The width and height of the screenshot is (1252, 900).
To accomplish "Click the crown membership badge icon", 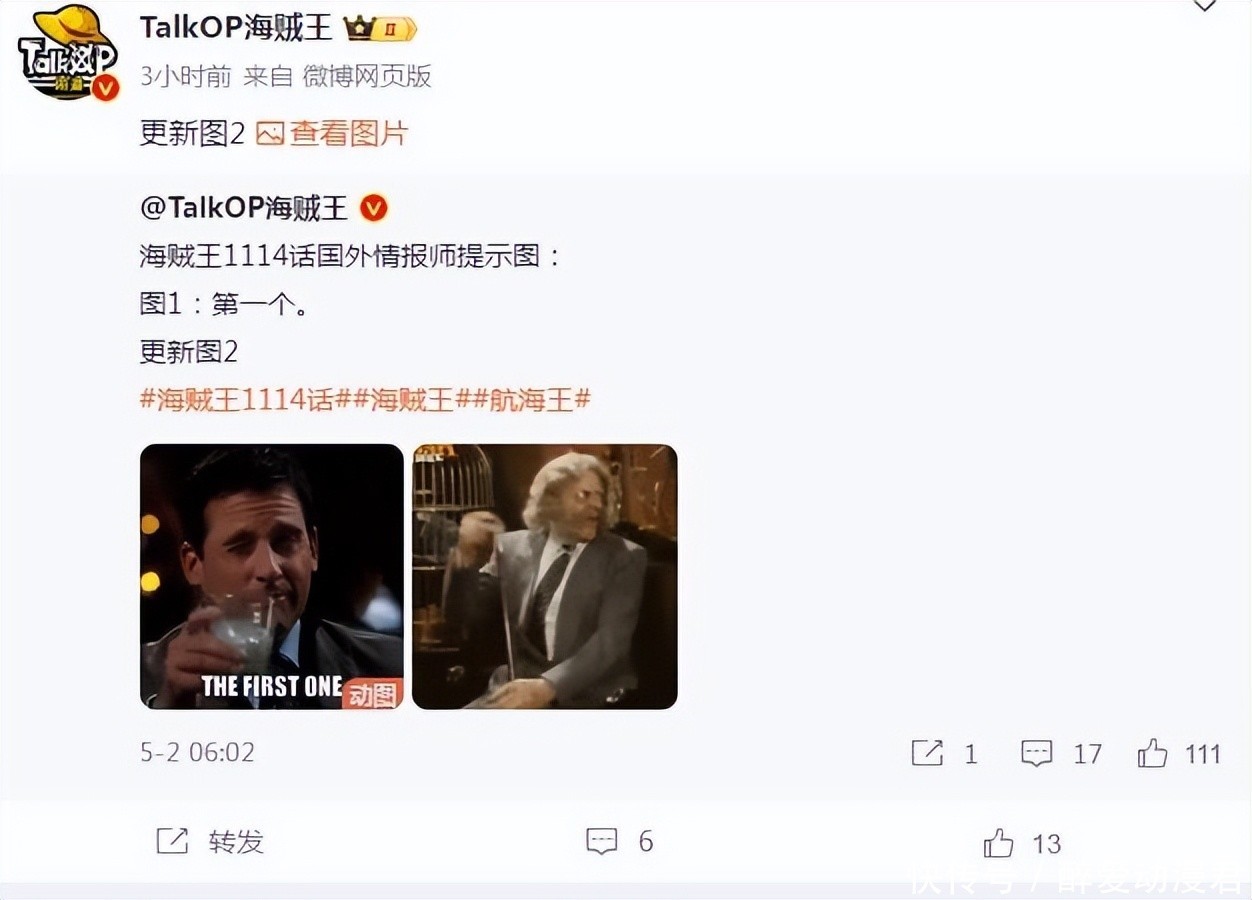I will (x=381, y=29).
